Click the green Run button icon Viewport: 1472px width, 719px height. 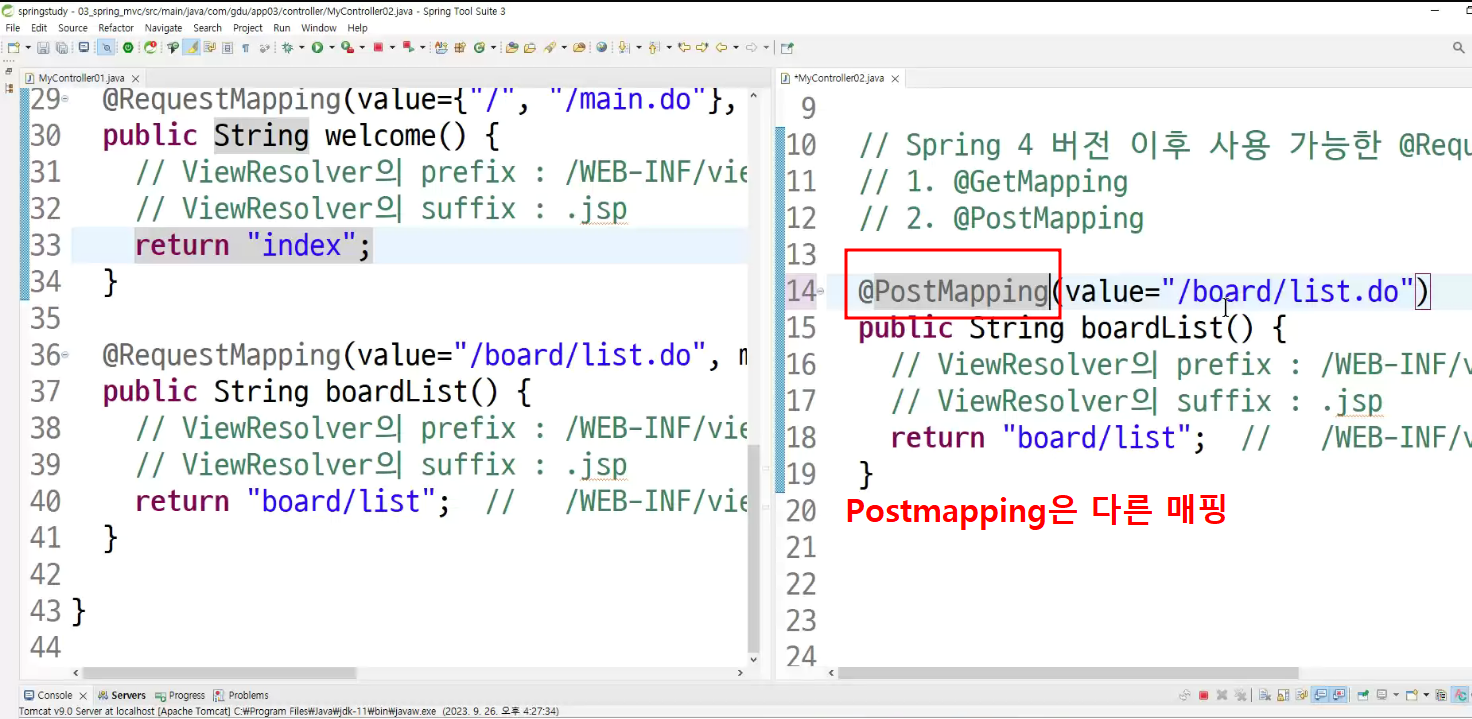(x=317, y=47)
